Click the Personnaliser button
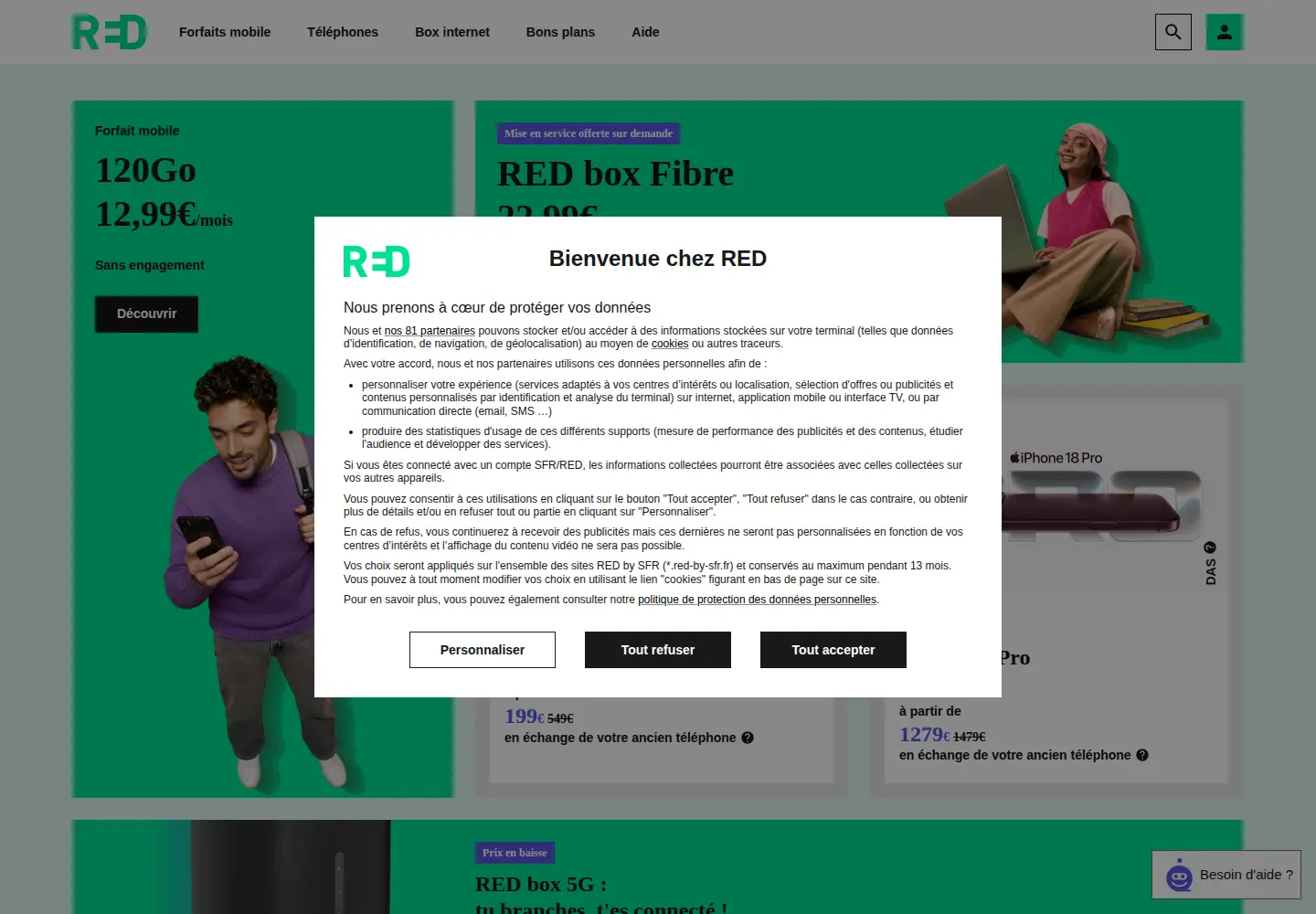 483,650
